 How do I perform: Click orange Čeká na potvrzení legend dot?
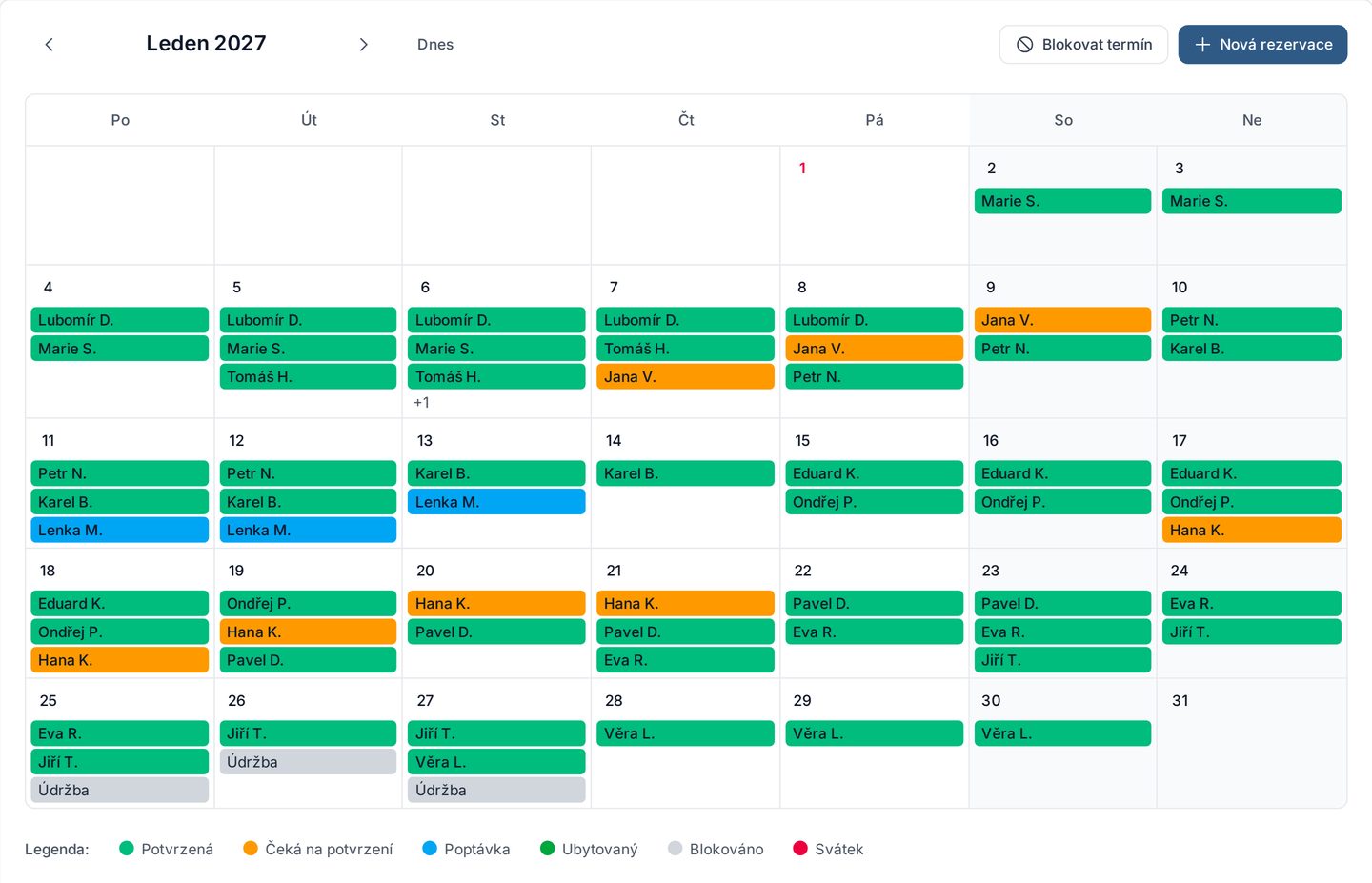coord(251,849)
